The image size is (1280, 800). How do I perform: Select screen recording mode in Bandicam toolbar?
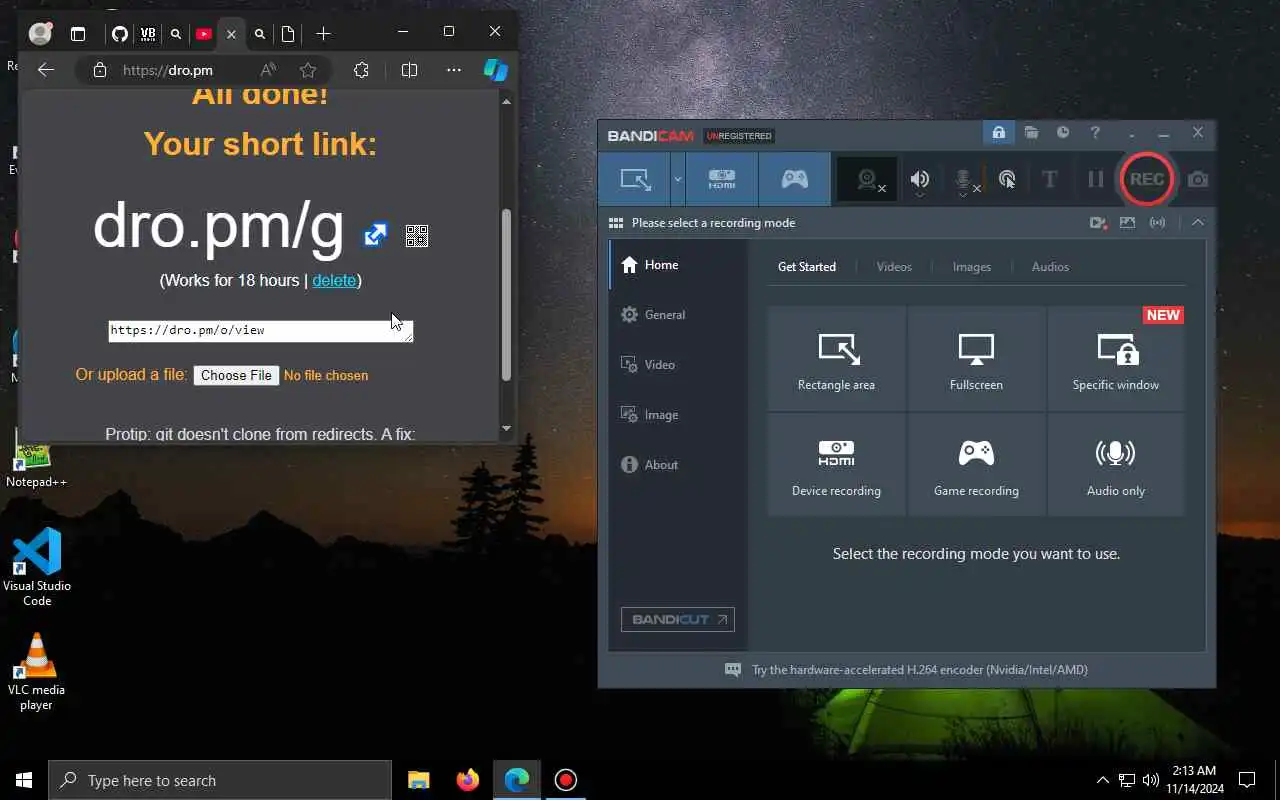click(x=635, y=180)
